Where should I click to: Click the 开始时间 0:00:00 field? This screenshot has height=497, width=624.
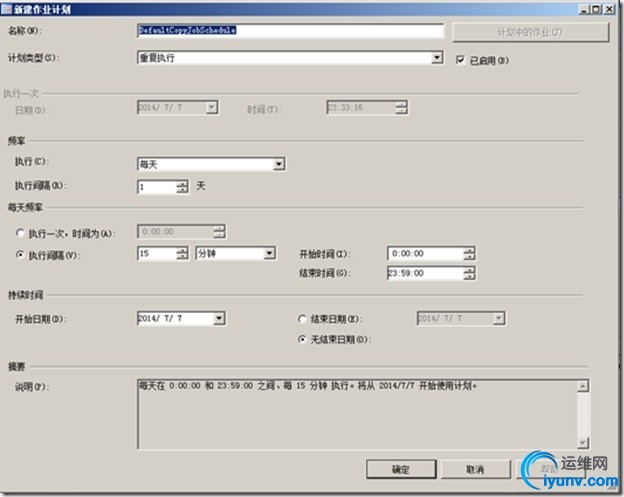pyautogui.click(x=425, y=253)
